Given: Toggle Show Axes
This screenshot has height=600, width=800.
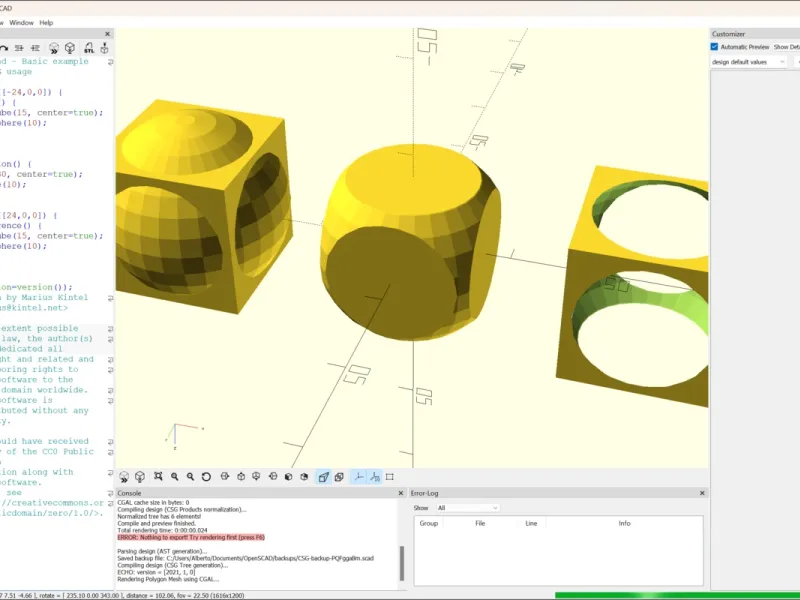Looking at the screenshot, I should click(359, 477).
